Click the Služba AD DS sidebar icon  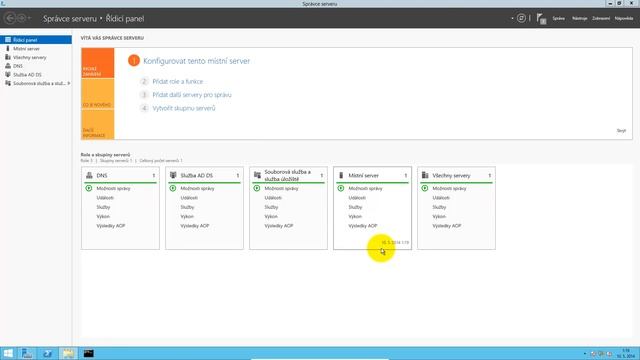coord(8,75)
